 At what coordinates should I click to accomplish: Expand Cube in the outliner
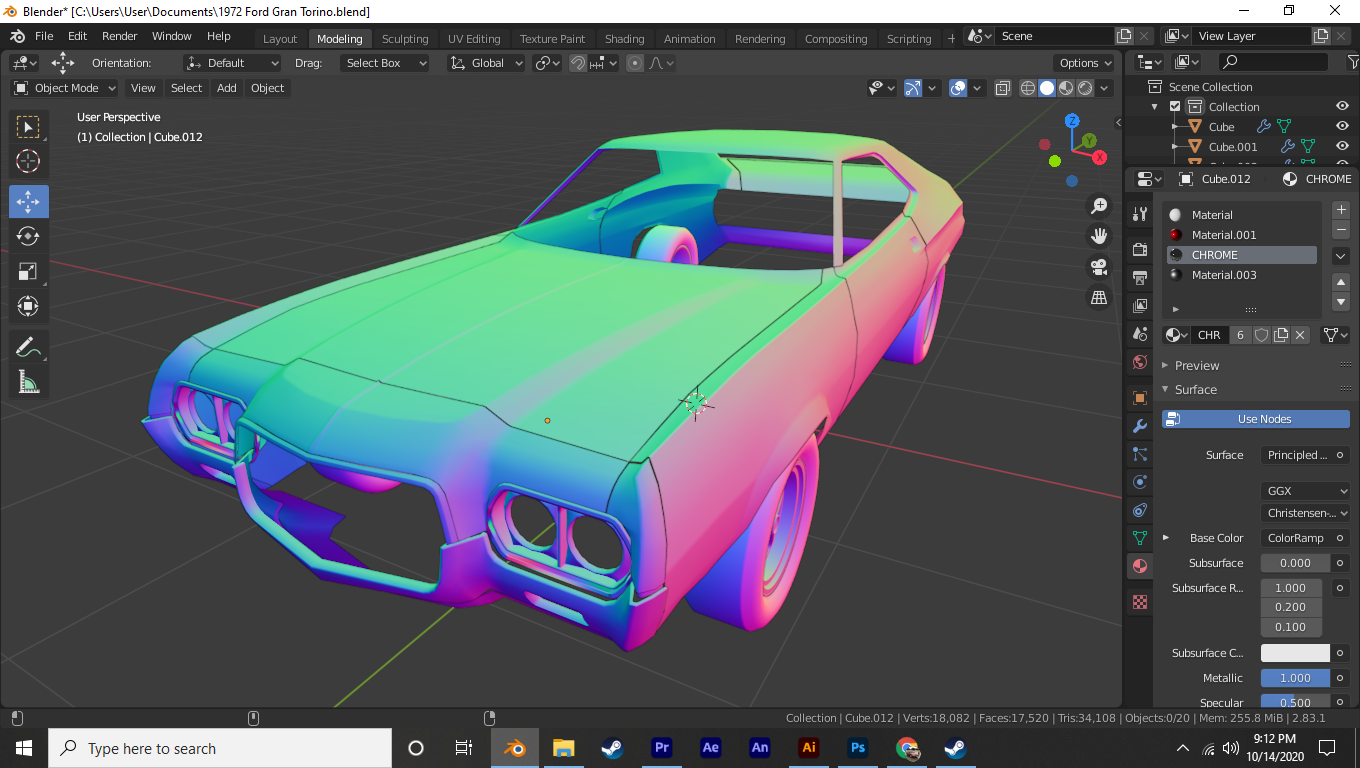[1175, 127]
